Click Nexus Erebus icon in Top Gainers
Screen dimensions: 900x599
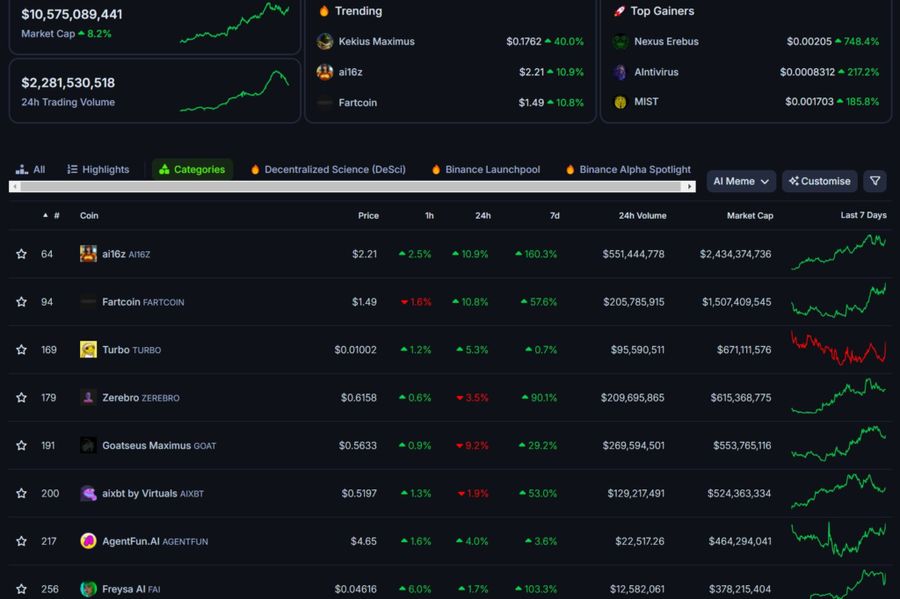[620, 41]
